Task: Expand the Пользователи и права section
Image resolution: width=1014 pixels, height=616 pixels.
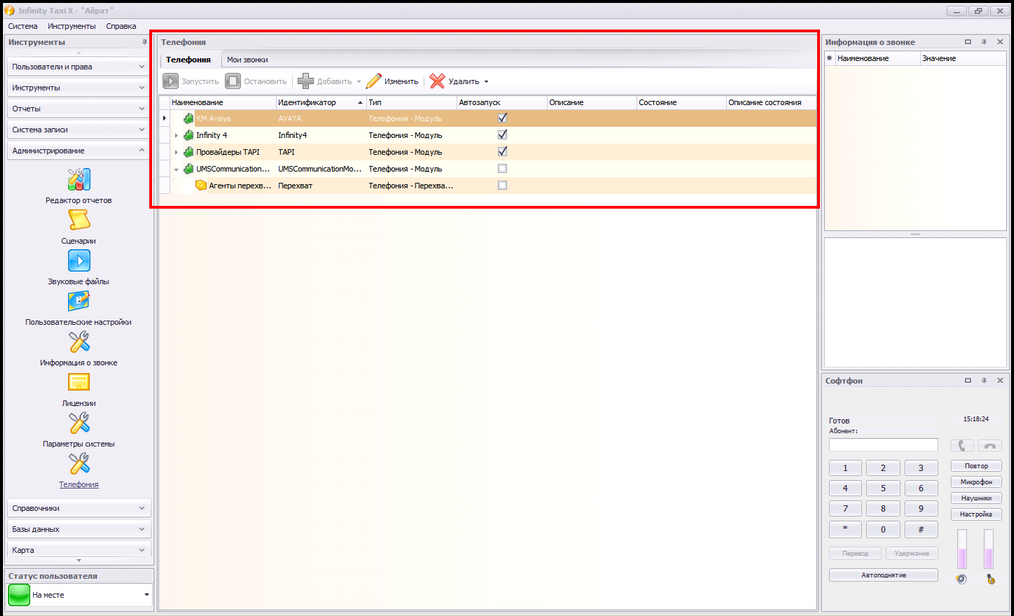Action: click(79, 67)
